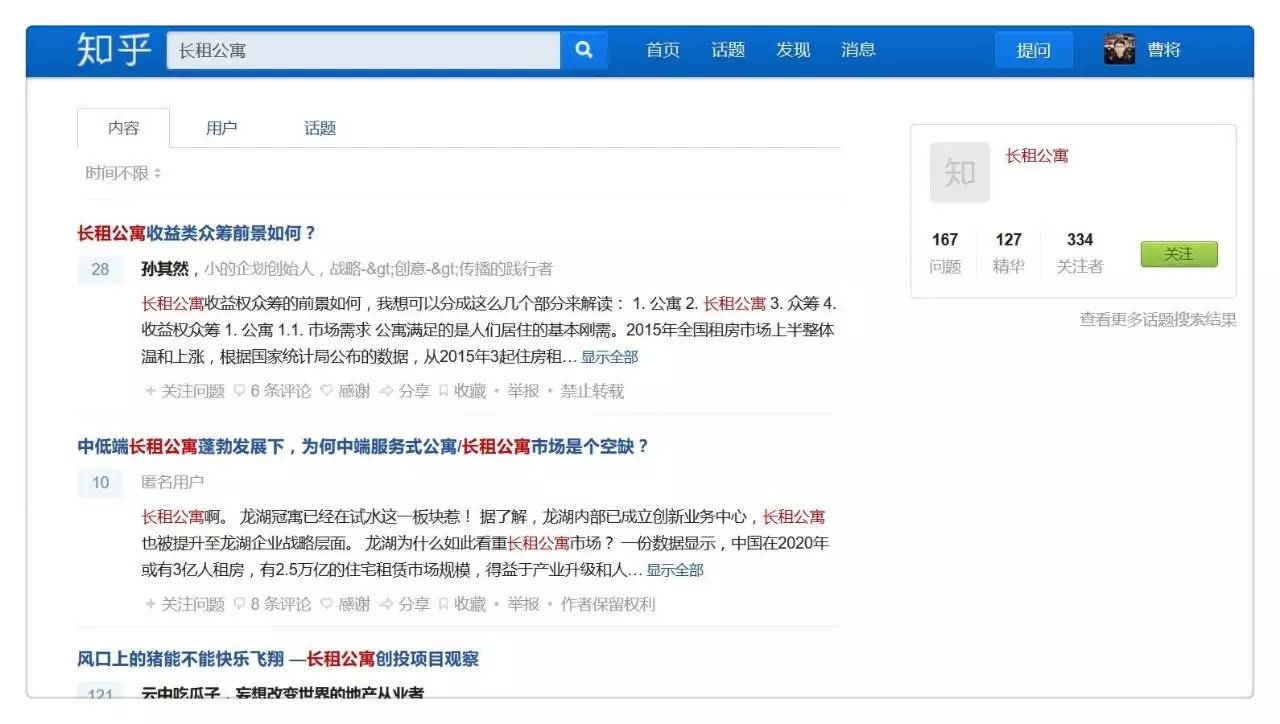Open question 长租公寓收益类众筹前景如何？
This screenshot has width=1280, height=724.
(197, 233)
